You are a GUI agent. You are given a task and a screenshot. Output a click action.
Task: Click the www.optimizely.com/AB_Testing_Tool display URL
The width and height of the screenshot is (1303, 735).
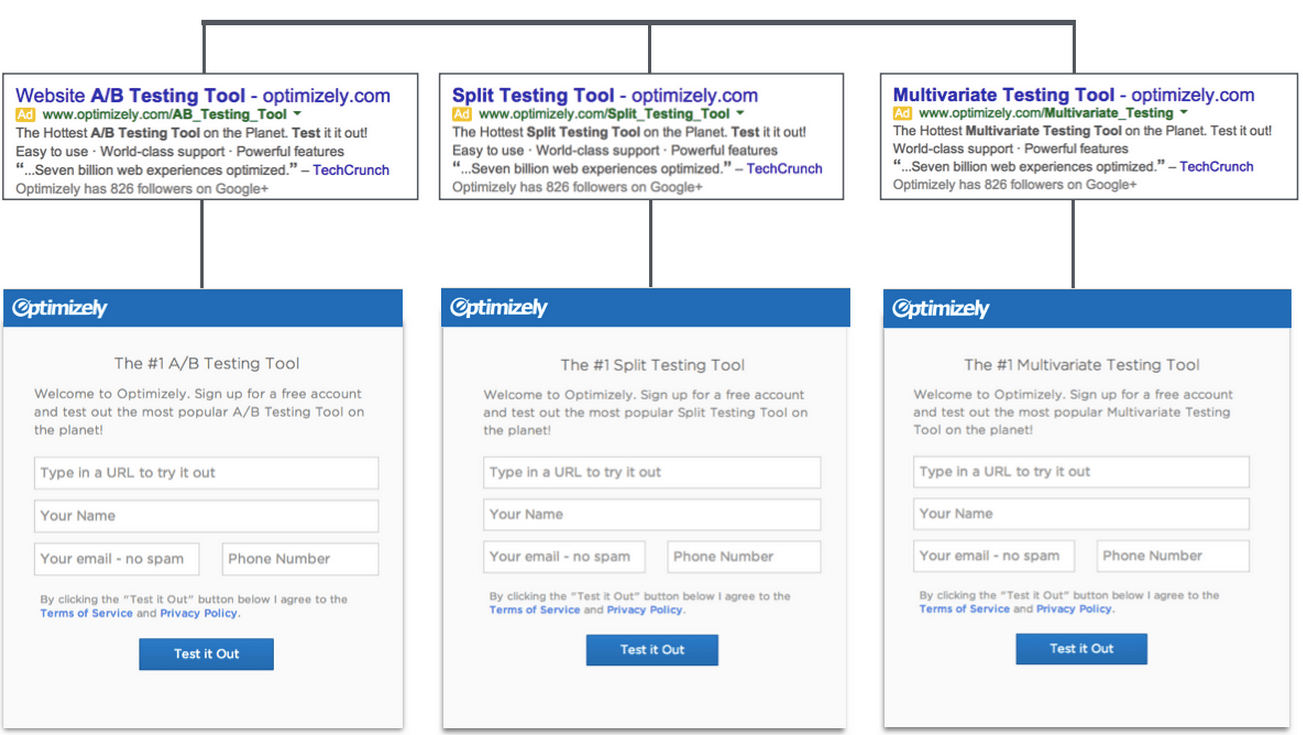click(x=164, y=115)
